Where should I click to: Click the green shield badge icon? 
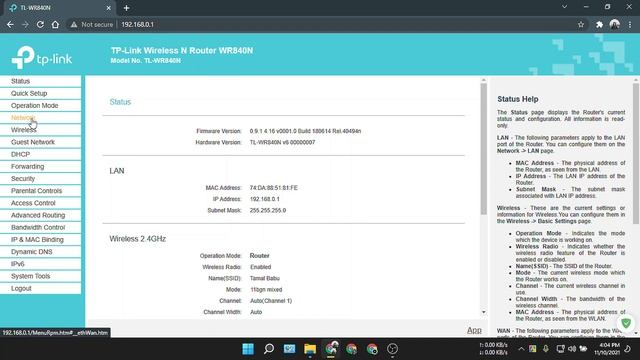[x=626, y=323]
